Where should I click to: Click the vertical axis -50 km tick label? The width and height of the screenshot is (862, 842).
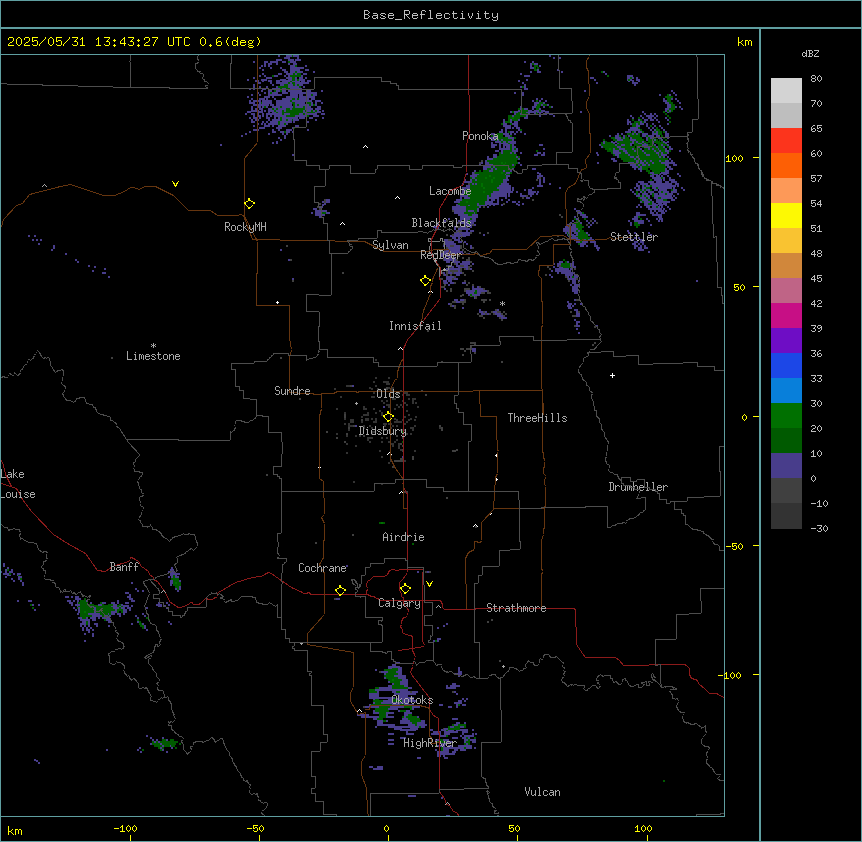coord(734,546)
